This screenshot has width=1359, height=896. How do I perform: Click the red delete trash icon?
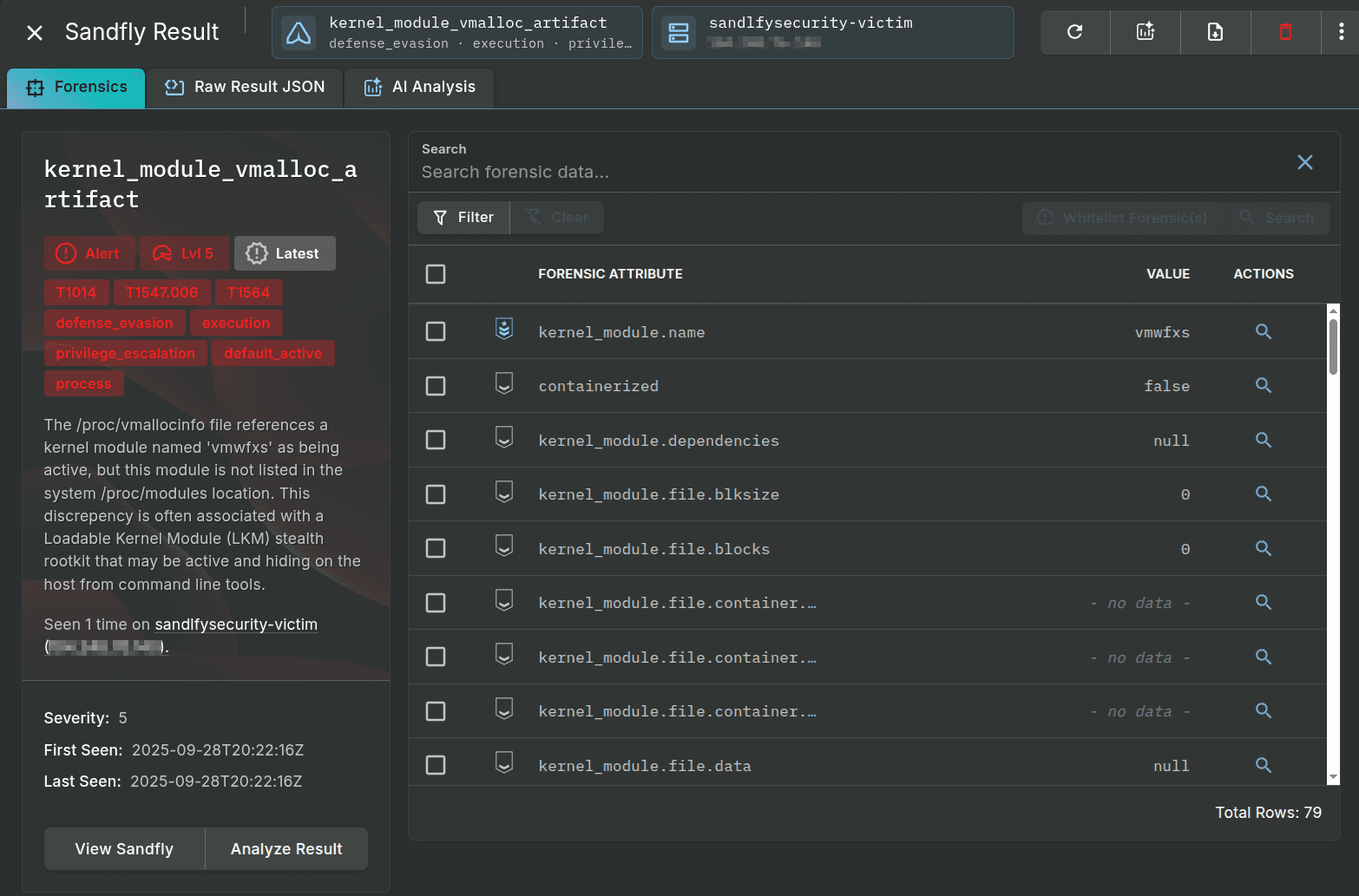[x=1285, y=32]
